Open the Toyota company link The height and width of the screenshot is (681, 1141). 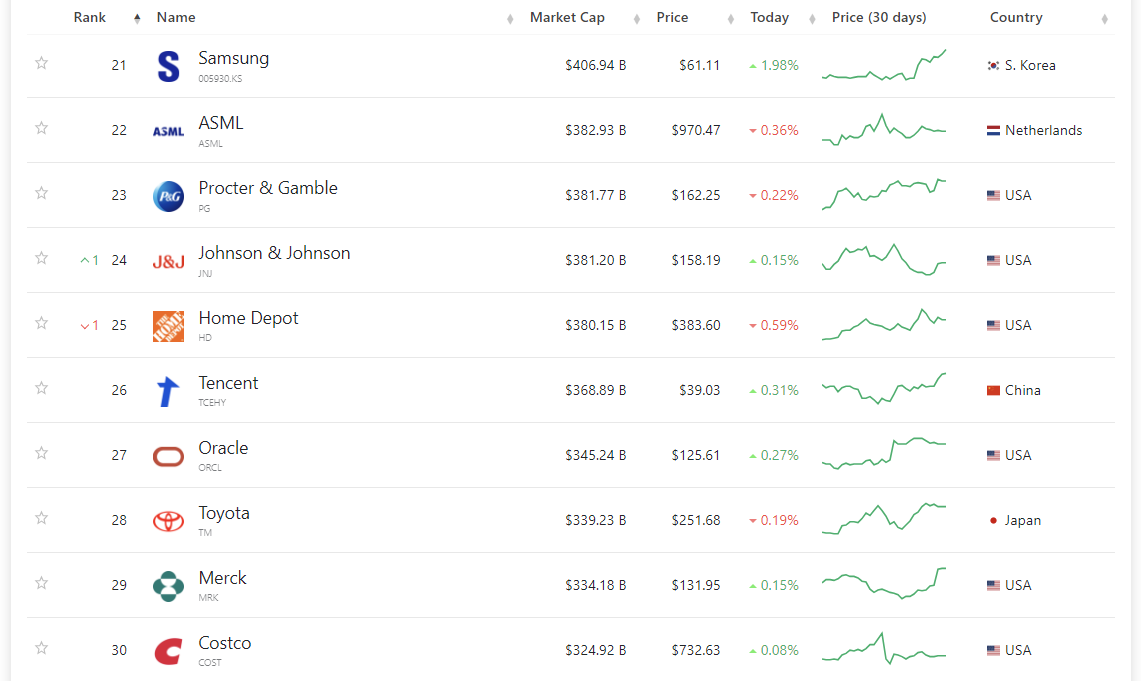pyautogui.click(x=224, y=513)
